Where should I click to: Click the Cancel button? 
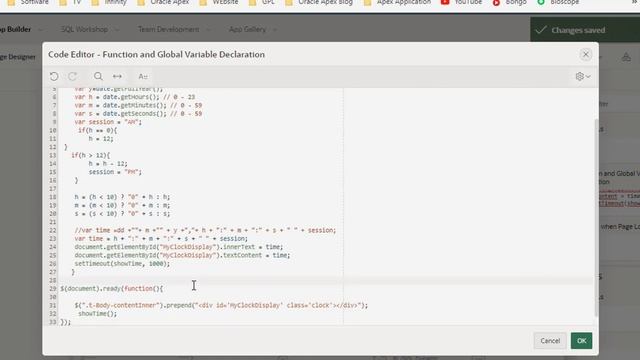(x=550, y=341)
